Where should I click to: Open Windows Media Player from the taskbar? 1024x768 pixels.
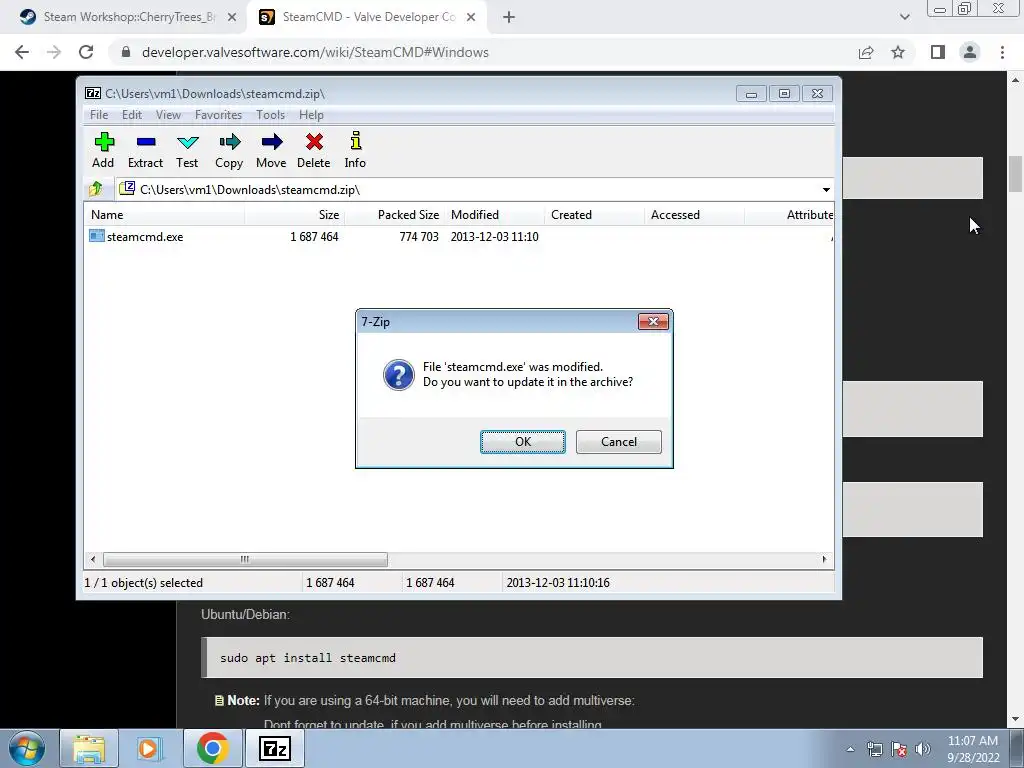(148, 748)
